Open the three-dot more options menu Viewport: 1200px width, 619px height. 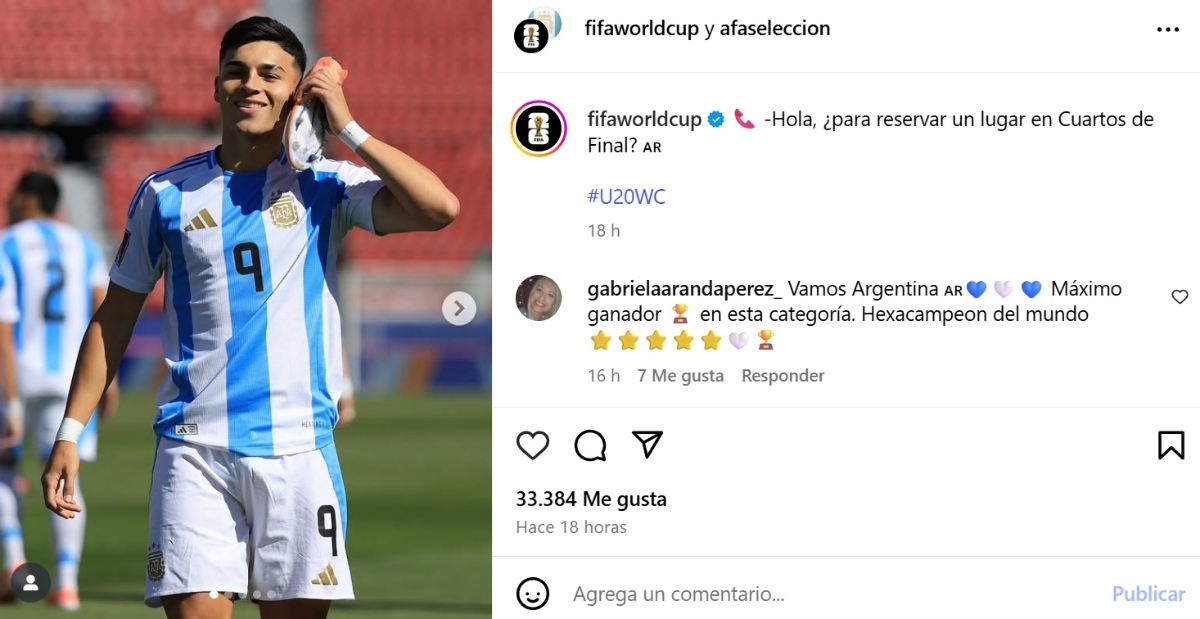[1168, 30]
